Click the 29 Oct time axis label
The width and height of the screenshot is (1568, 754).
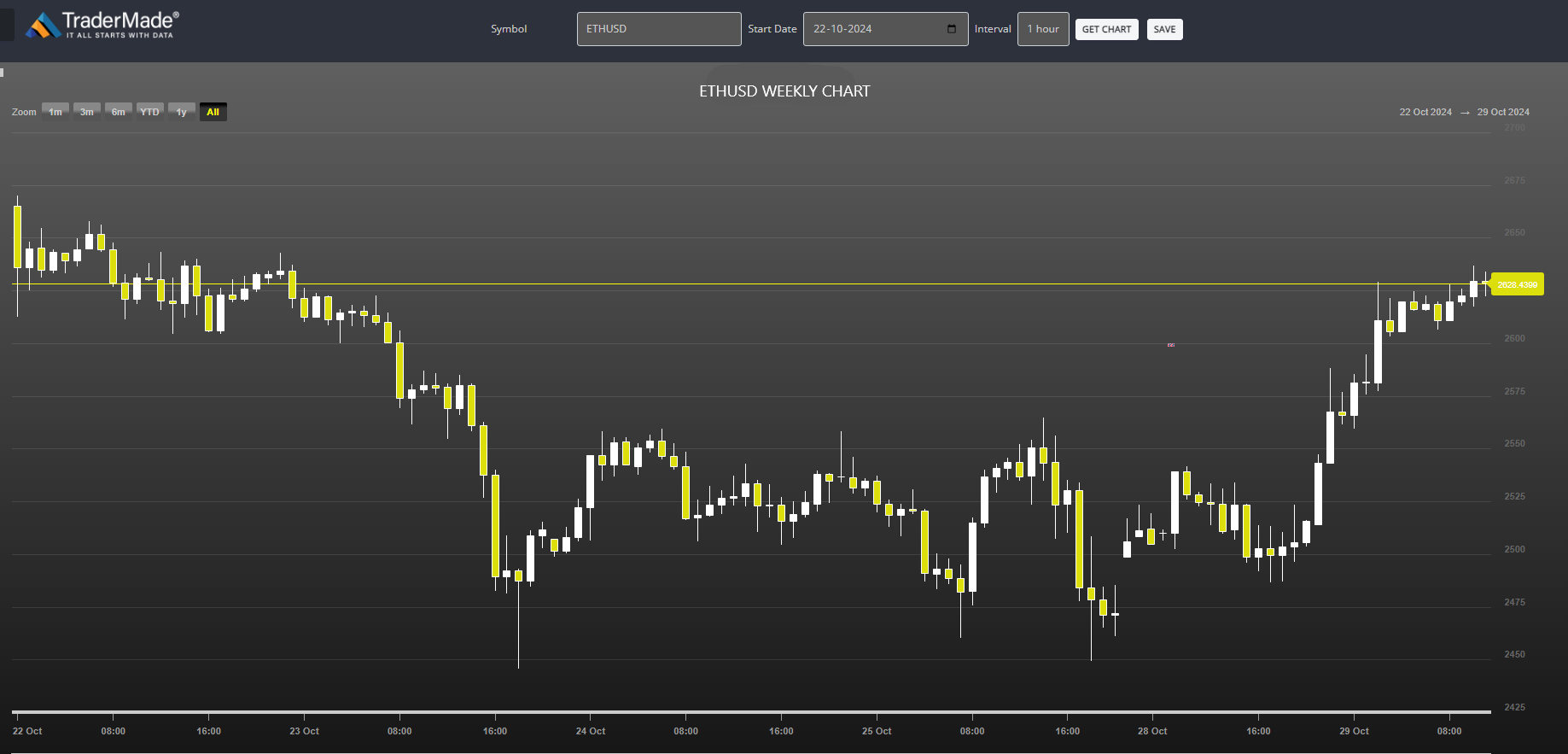click(x=1354, y=731)
